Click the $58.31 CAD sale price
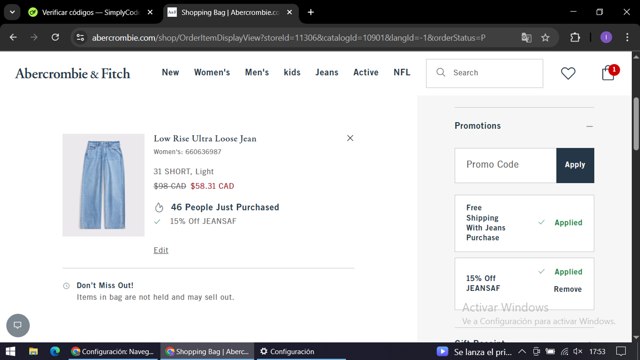Viewport: 640px width, 360px height. pos(212,186)
